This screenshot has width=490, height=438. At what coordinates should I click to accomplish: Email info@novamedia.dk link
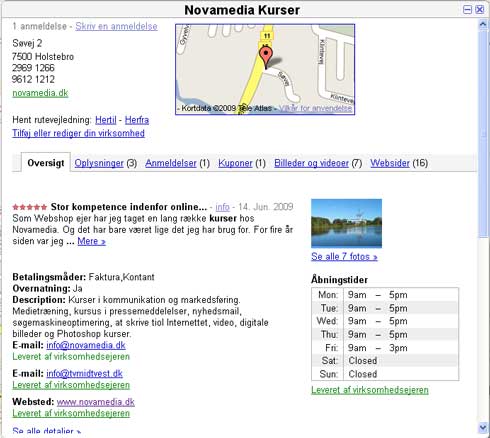(x=86, y=345)
